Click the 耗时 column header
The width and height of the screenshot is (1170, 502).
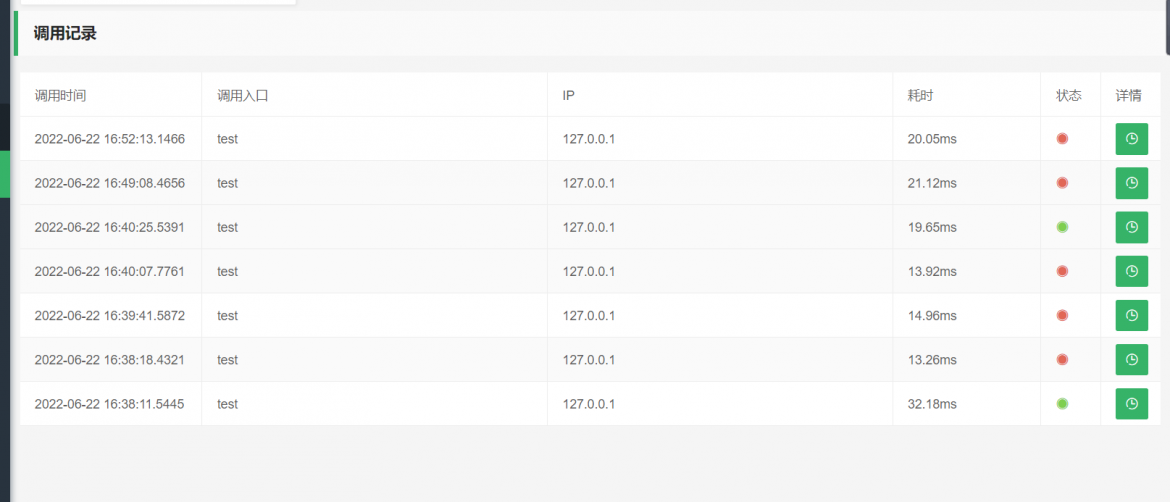pyautogui.click(x=920, y=95)
